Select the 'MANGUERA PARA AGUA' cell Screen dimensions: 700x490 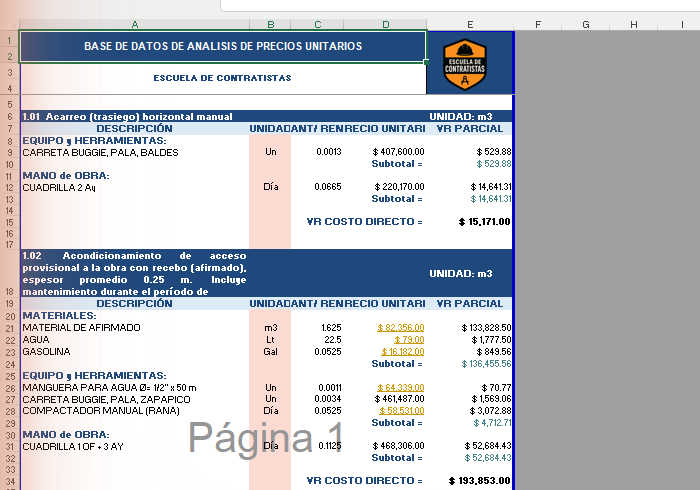134,387
